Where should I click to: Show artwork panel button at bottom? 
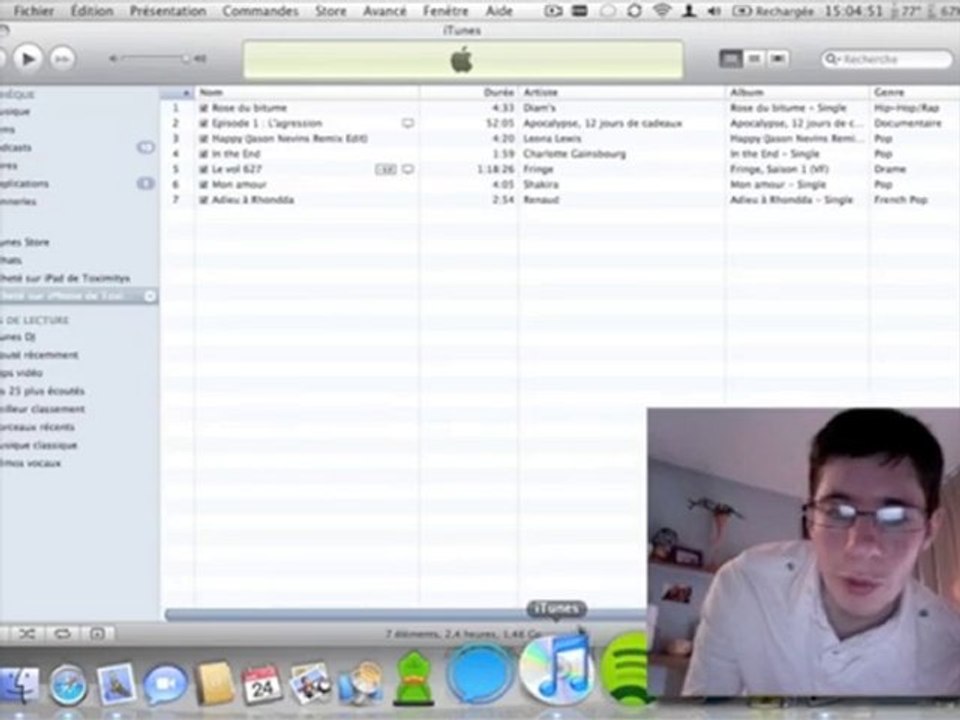coord(97,634)
